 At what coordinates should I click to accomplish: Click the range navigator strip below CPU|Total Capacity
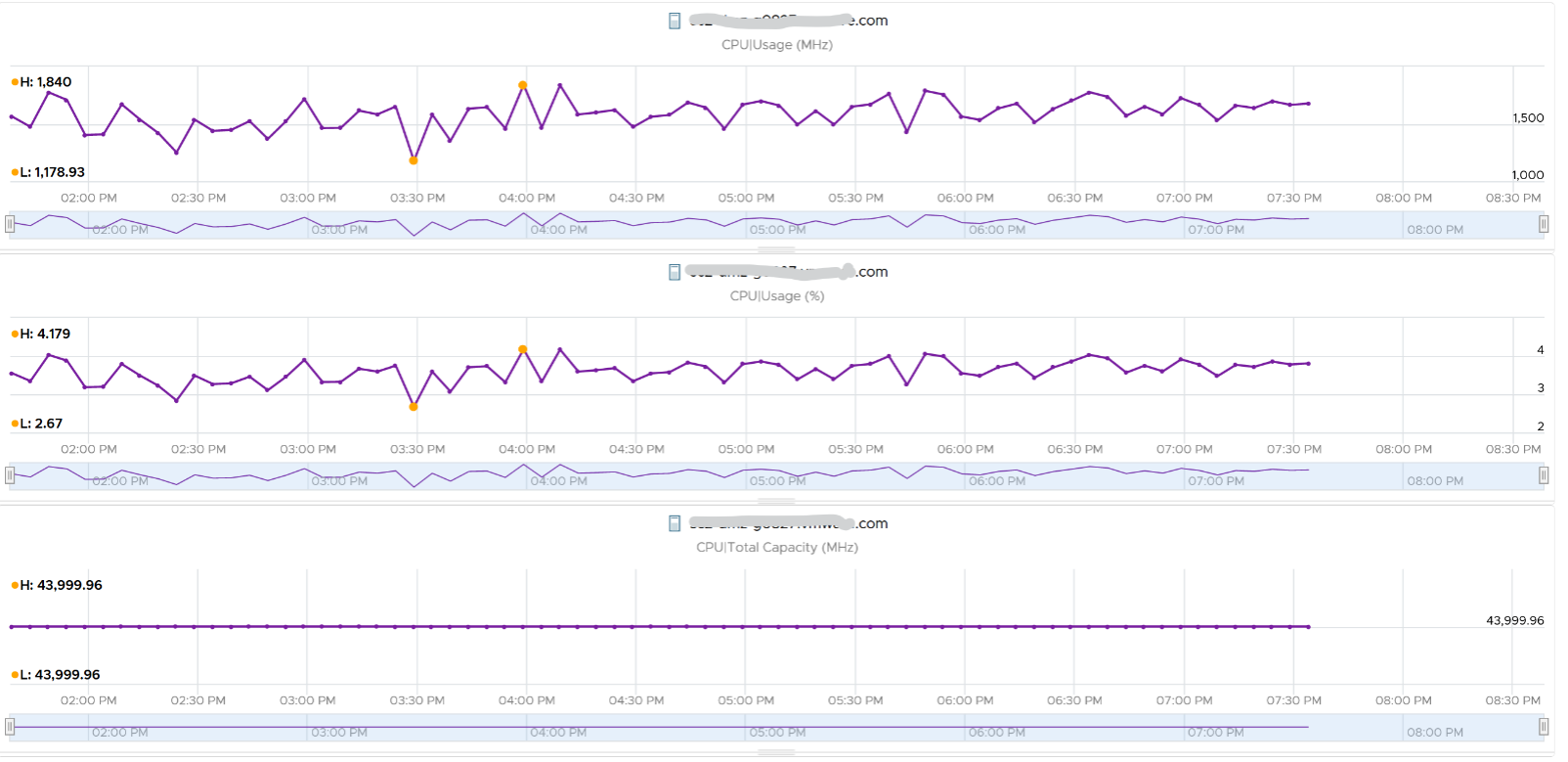pyautogui.click(x=777, y=728)
